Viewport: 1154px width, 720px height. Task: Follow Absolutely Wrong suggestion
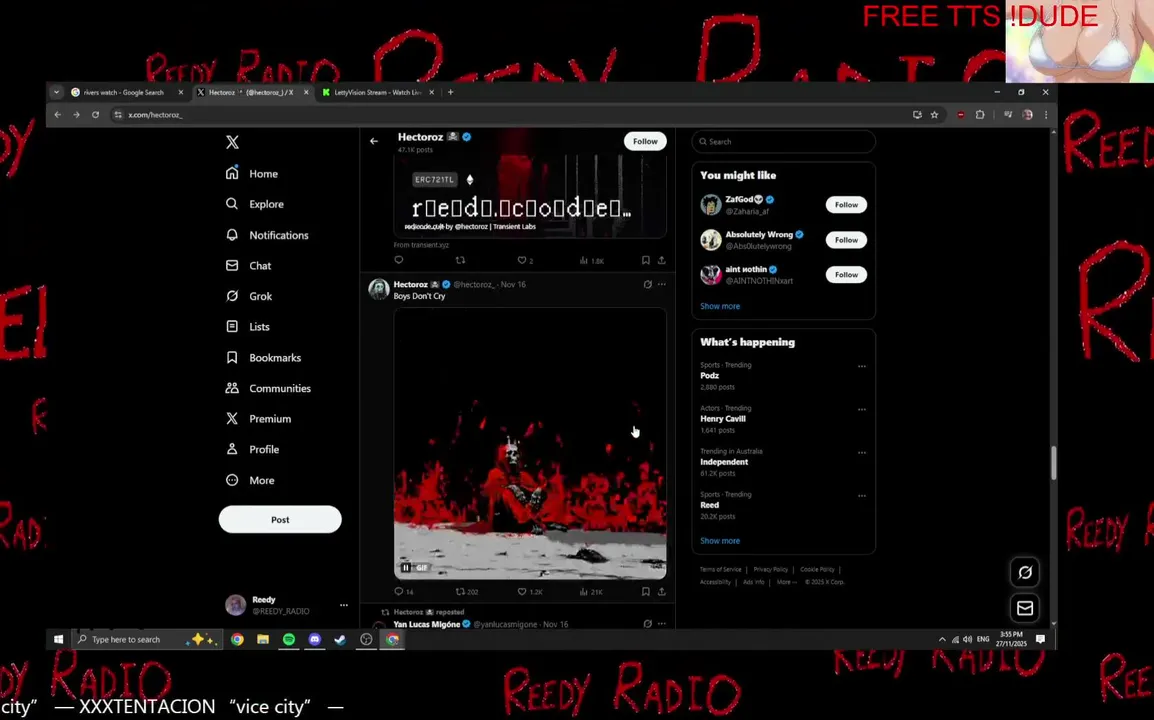(x=846, y=240)
